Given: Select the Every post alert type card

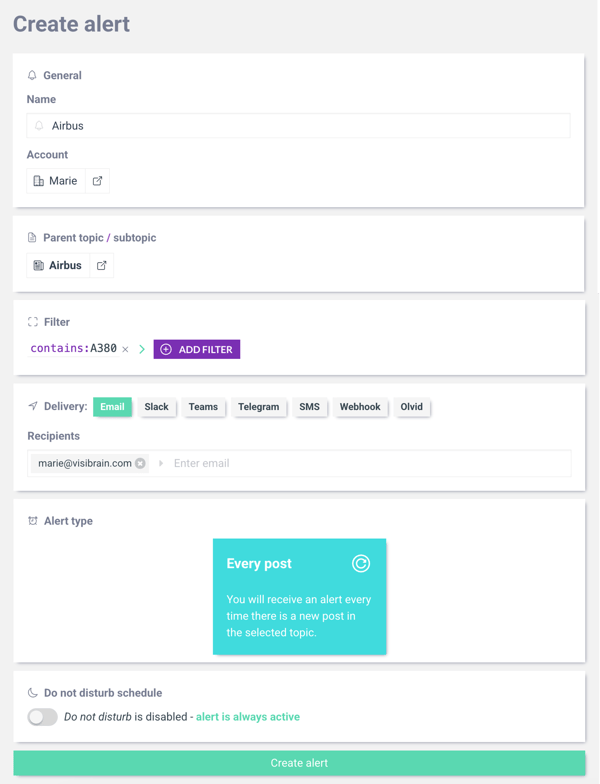Looking at the screenshot, I should (x=299, y=597).
